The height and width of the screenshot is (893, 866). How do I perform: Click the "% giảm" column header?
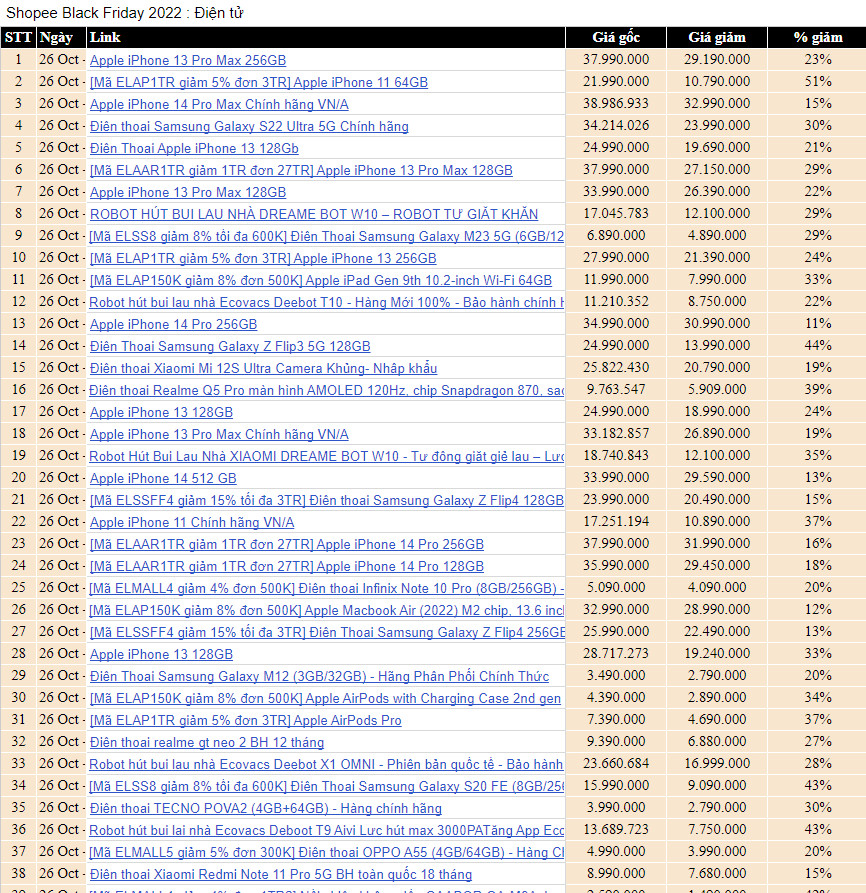(818, 37)
